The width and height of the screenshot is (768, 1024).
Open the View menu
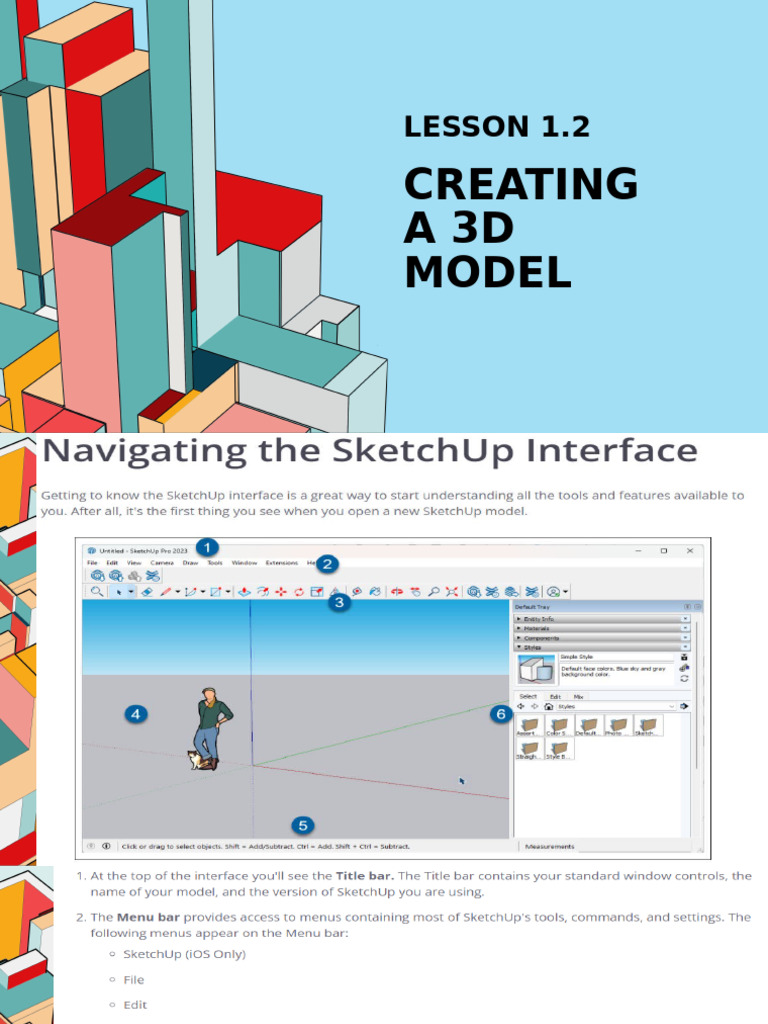tap(134, 562)
